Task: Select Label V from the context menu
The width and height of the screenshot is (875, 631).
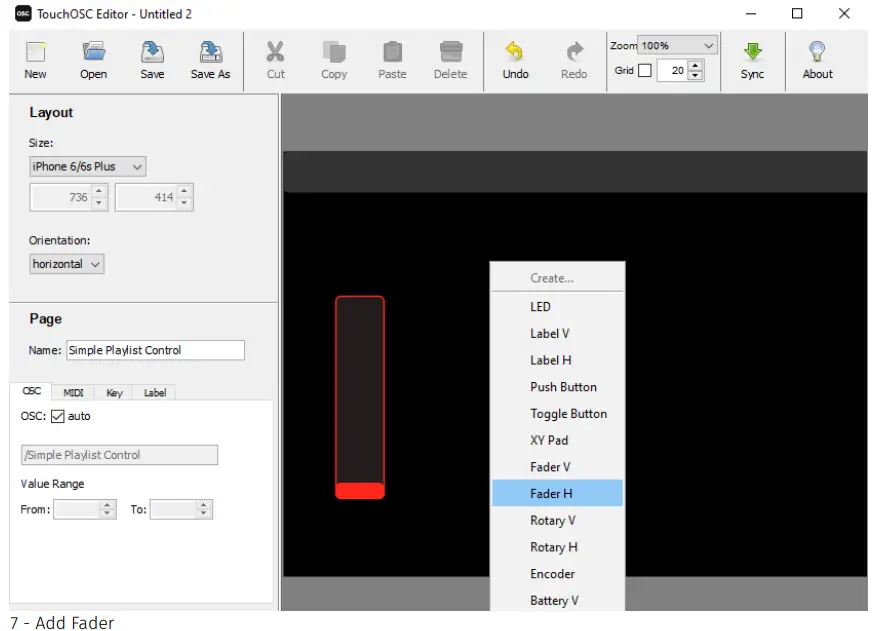Action: point(557,334)
